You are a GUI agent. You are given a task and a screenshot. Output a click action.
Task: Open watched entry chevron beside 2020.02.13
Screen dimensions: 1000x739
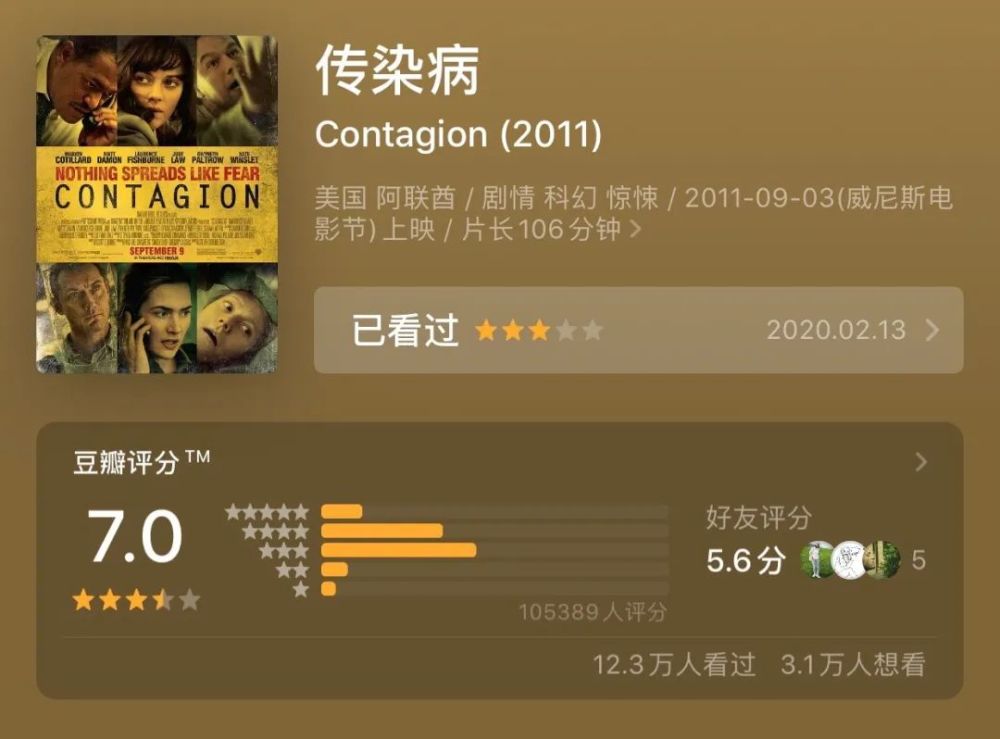[933, 330]
